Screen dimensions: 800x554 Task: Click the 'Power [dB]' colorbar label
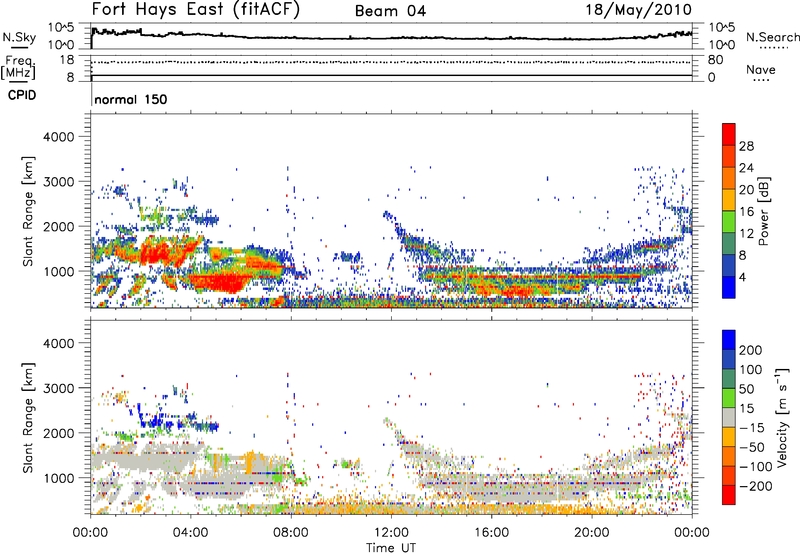click(763, 211)
